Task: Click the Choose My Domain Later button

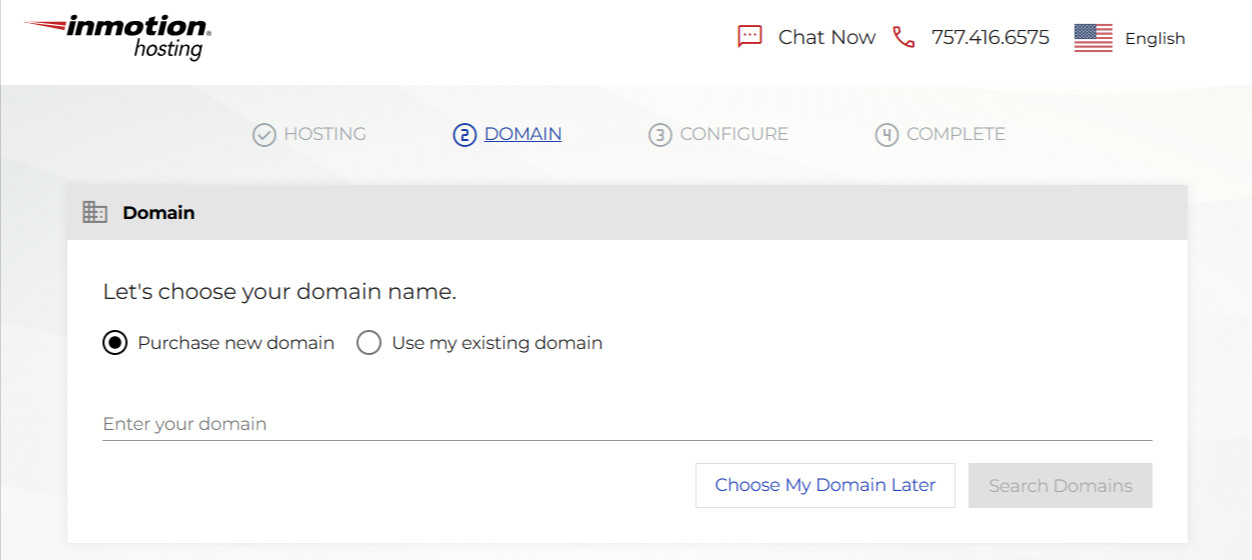Action: pos(825,485)
